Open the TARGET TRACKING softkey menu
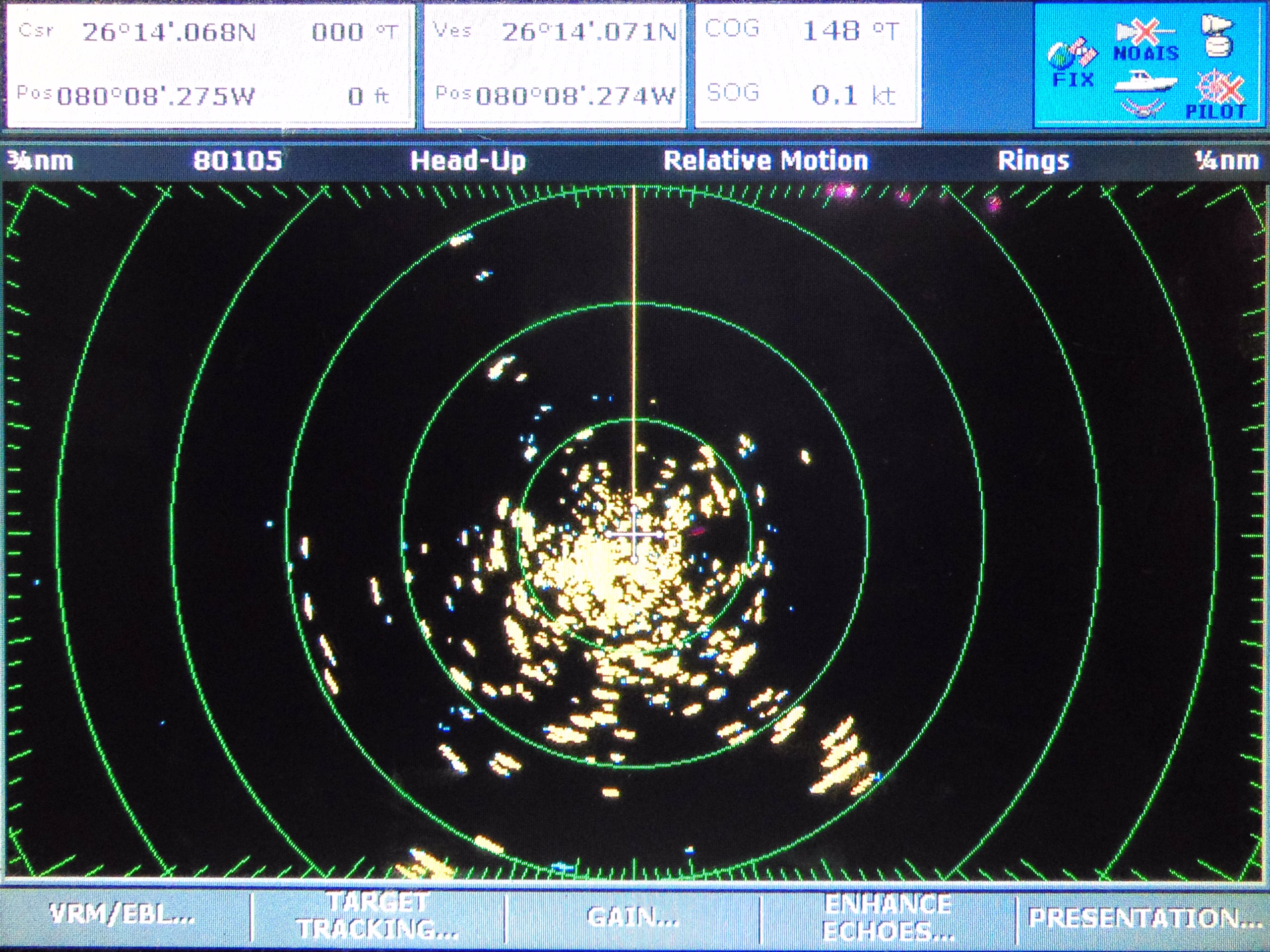Viewport: 1270px width, 952px height. tap(379, 916)
